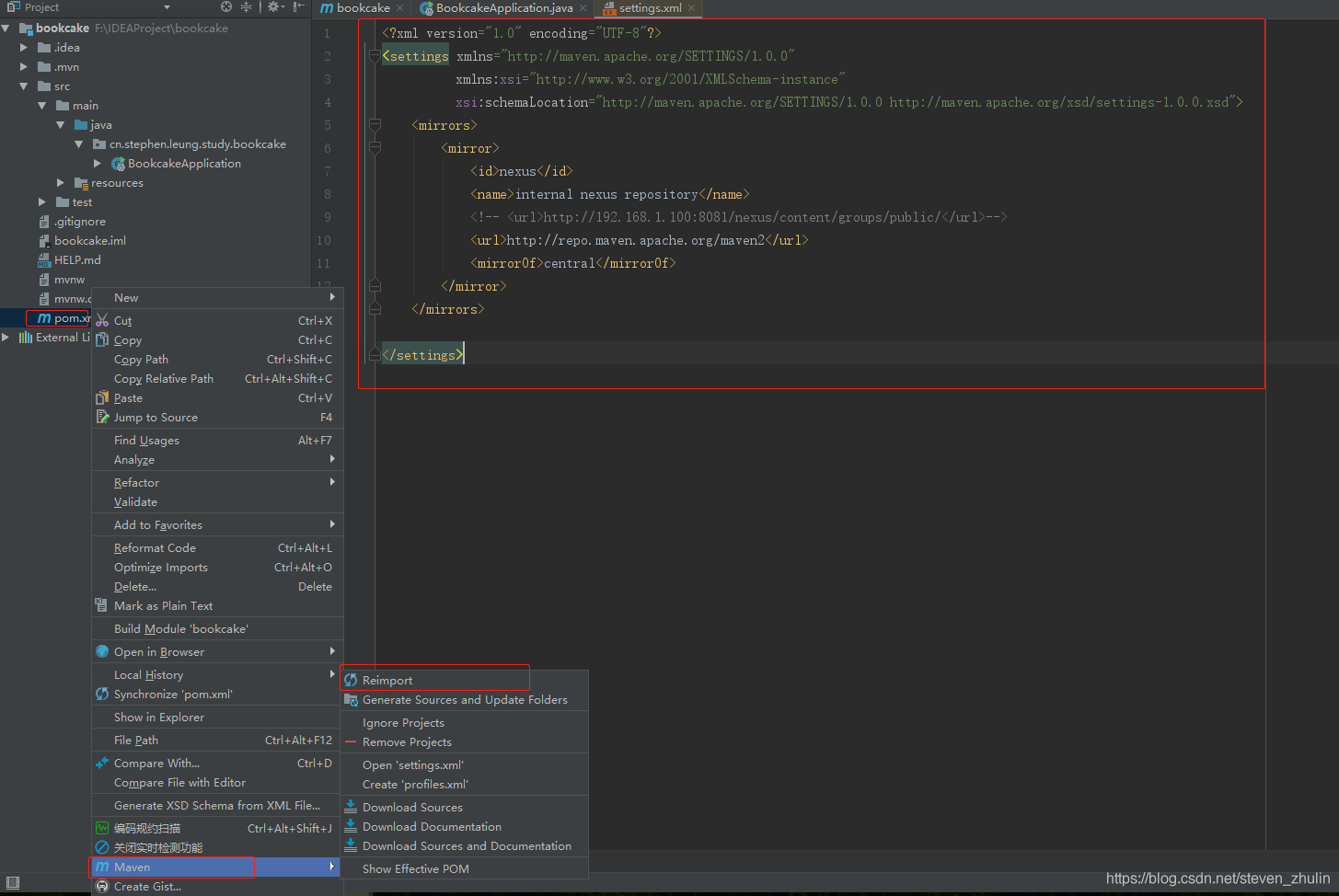Switch to the bookcake editor tab
Viewport: 1339px width, 896px height.
point(363,8)
